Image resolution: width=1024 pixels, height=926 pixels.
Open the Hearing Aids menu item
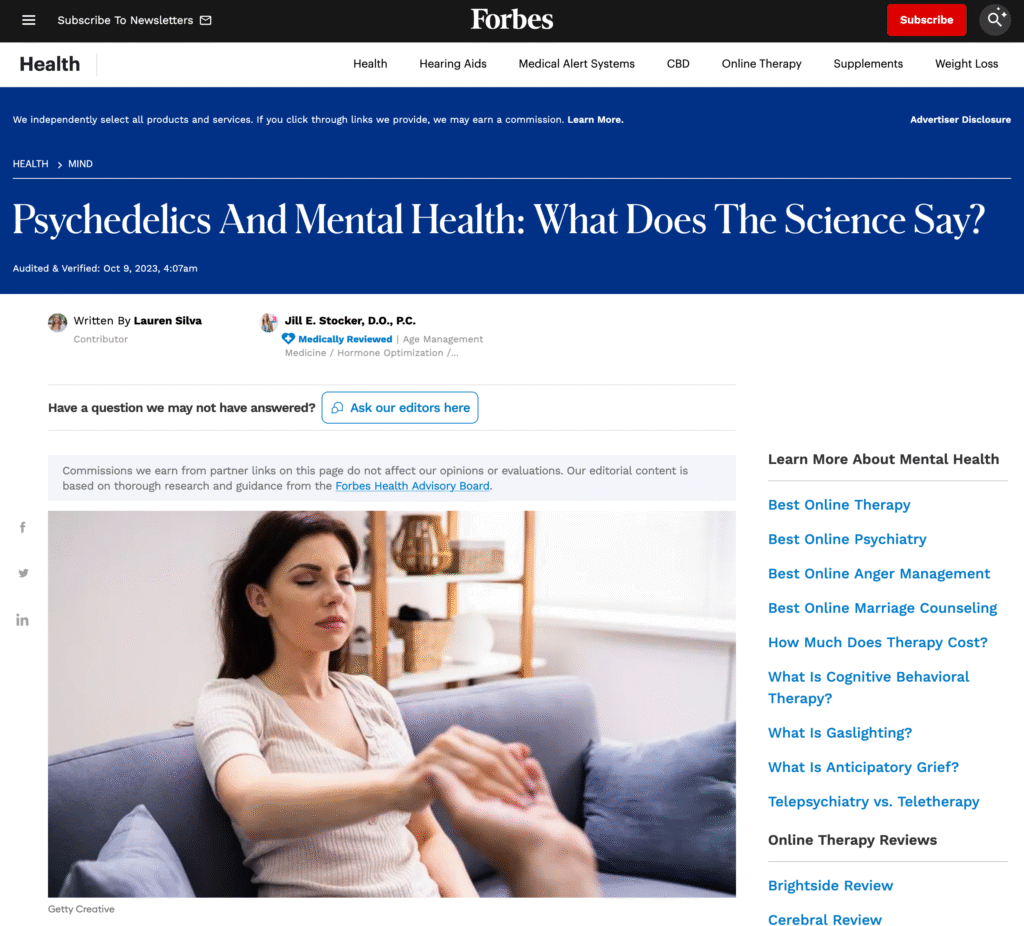point(453,64)
